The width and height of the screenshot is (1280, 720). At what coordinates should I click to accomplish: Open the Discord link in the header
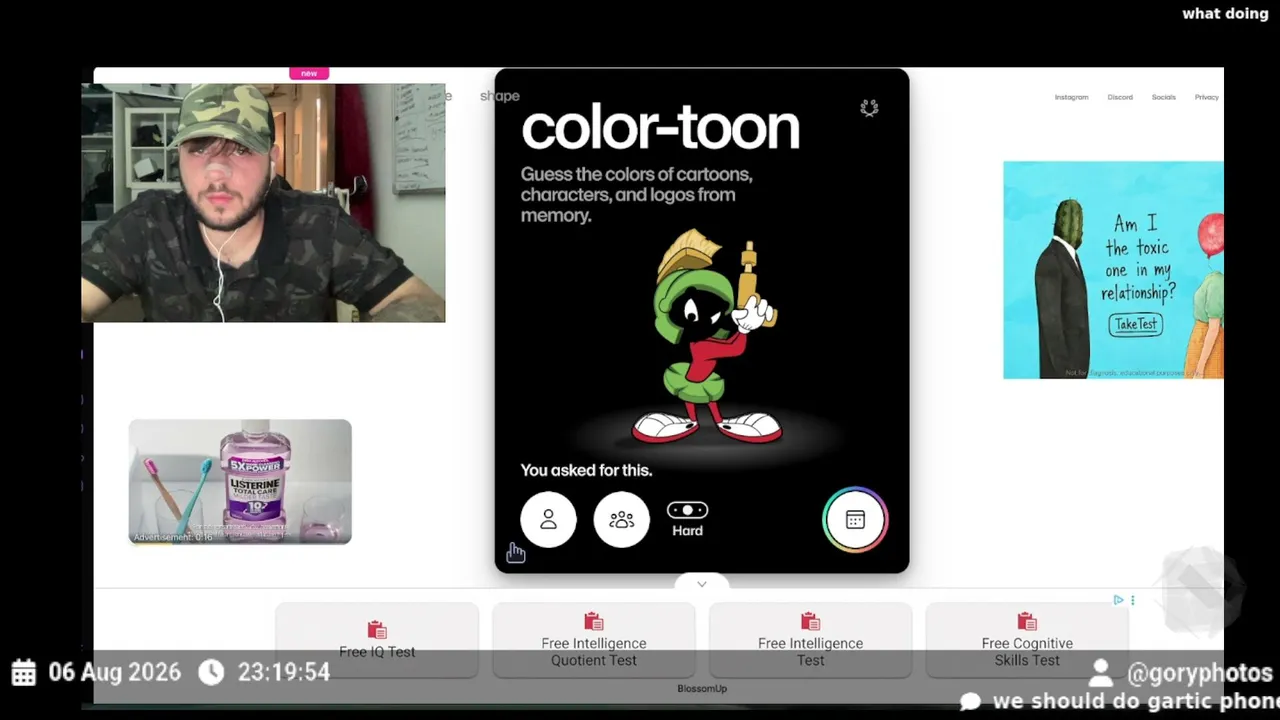point(1120,97)
